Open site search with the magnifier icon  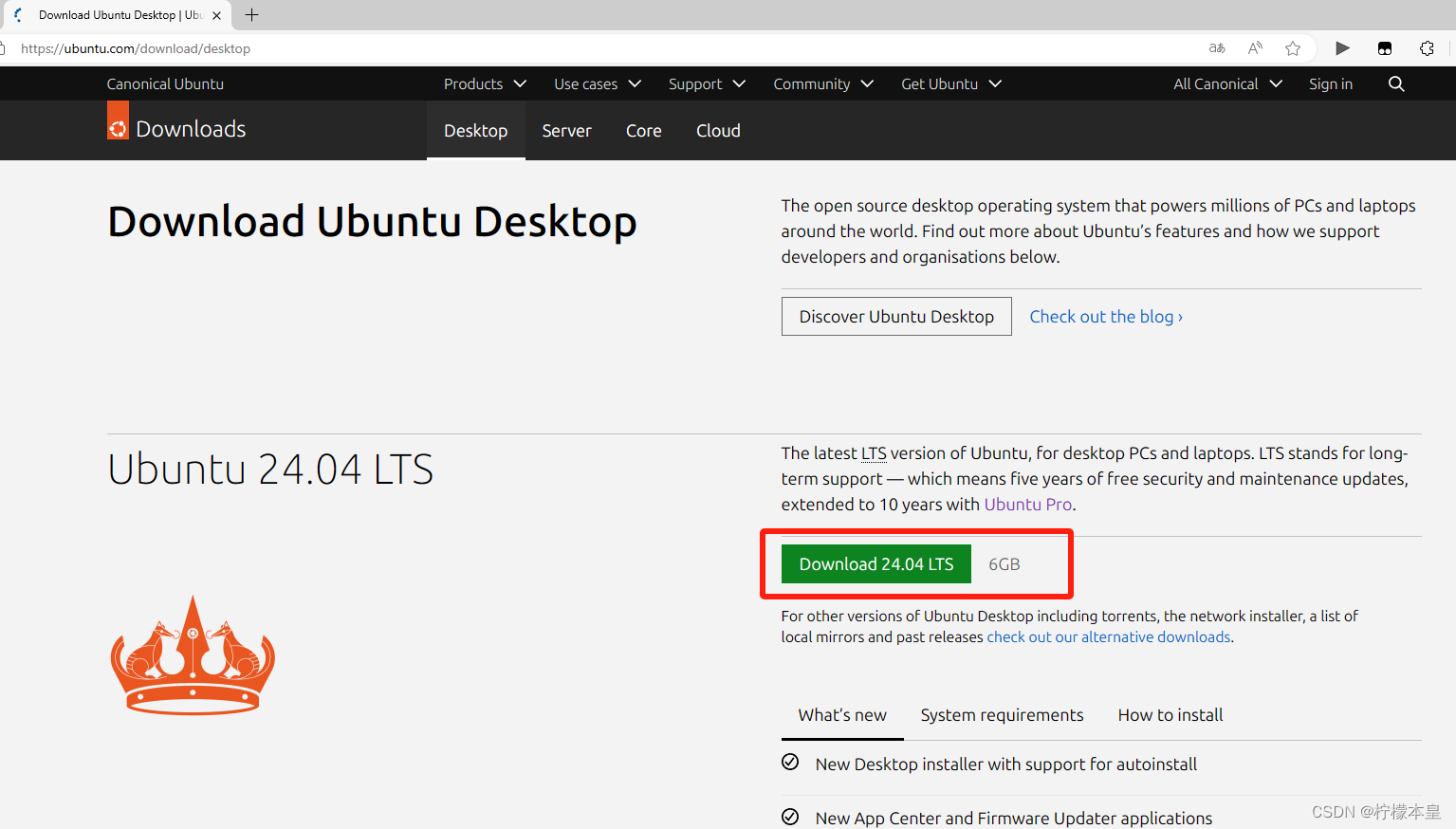coord(1395,83)
